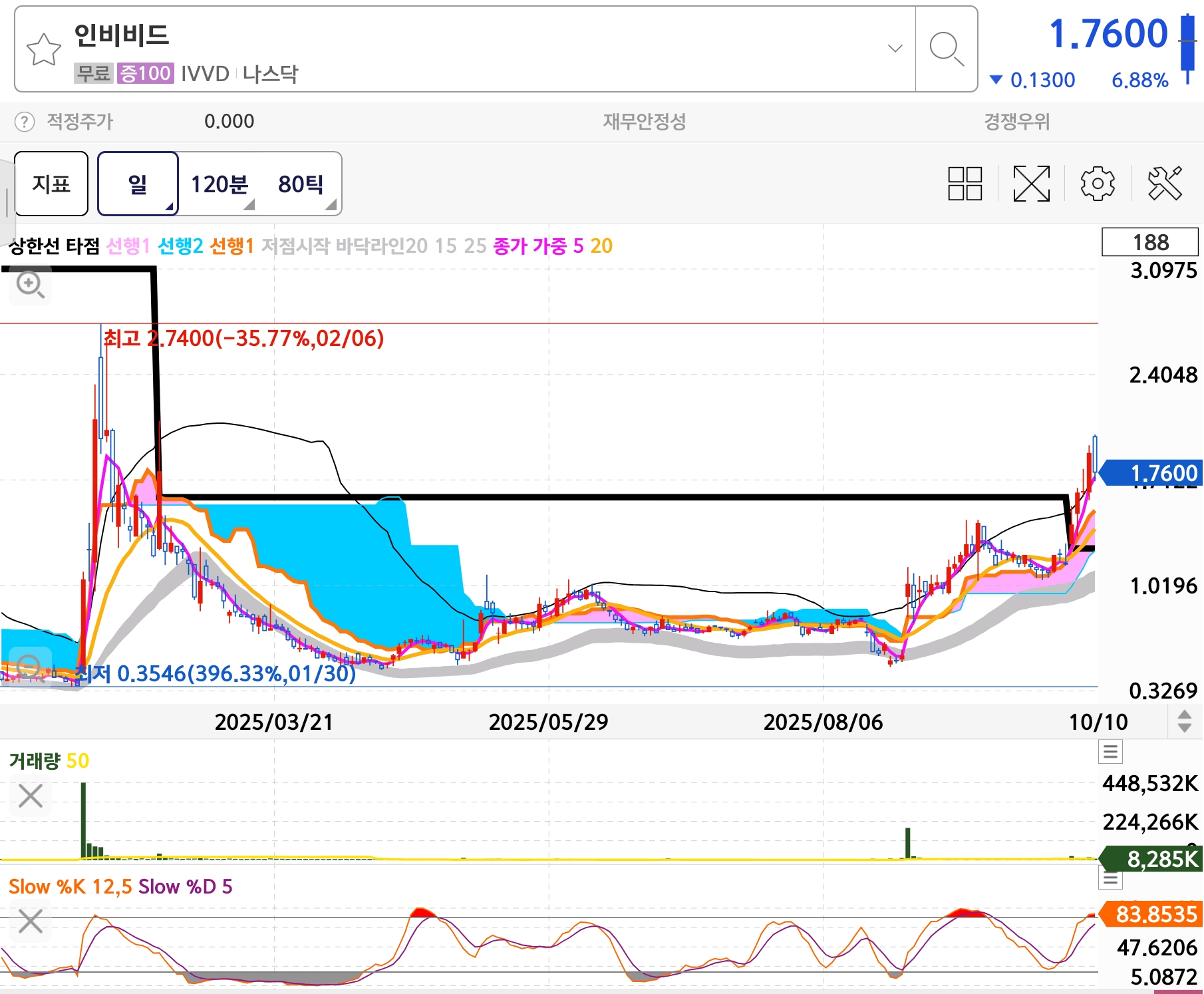Click the 무료 badge
Screen dimensions: 1204x994
pyautogui.click(x=94, y=73)
